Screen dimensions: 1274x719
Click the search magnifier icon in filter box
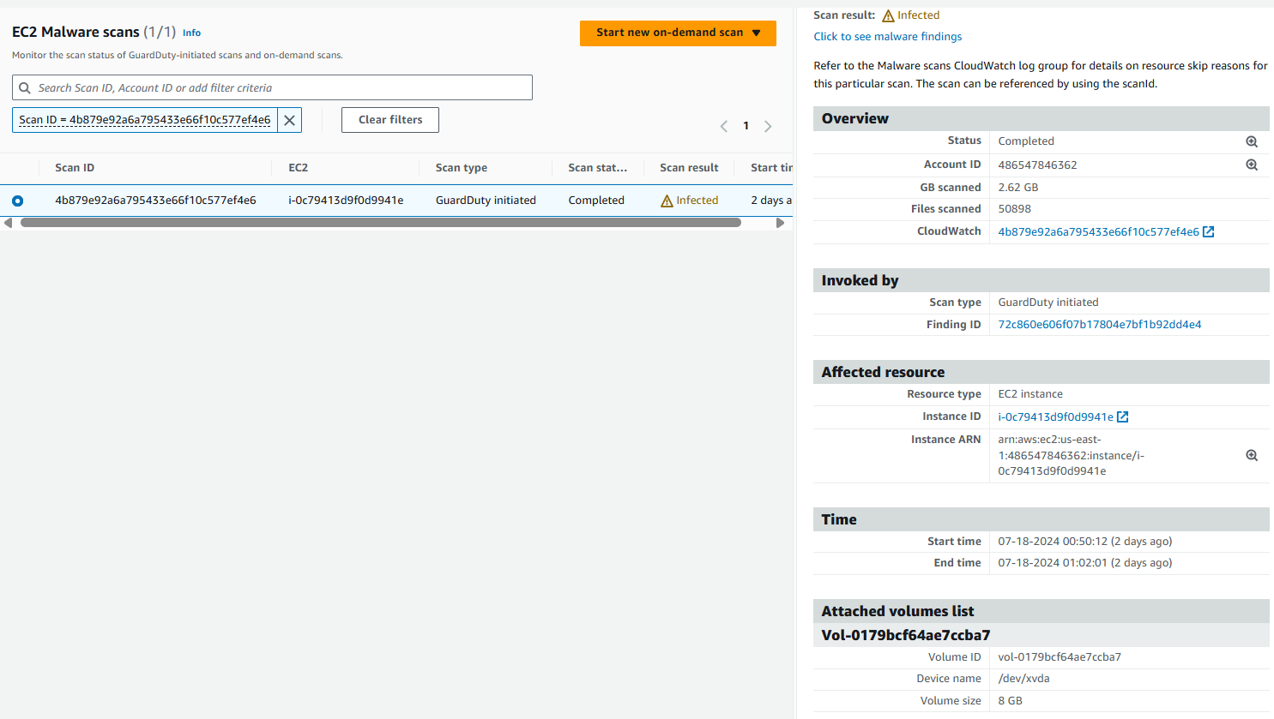point(25,88)
